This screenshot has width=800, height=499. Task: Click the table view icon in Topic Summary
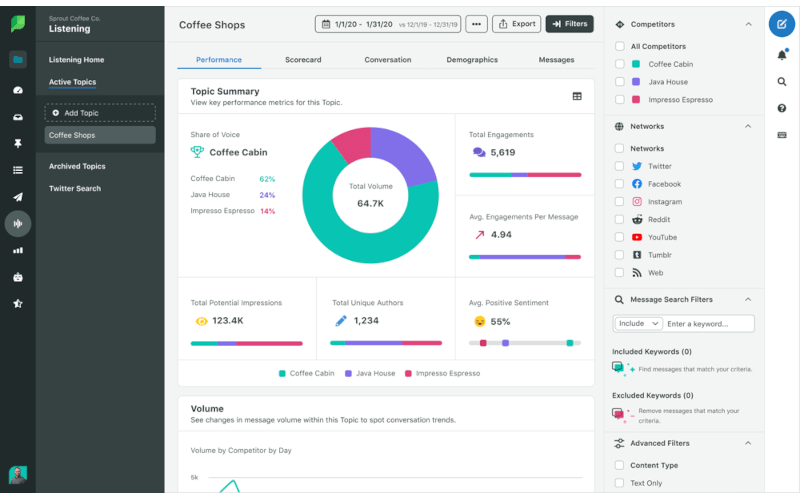click(577, 96)
